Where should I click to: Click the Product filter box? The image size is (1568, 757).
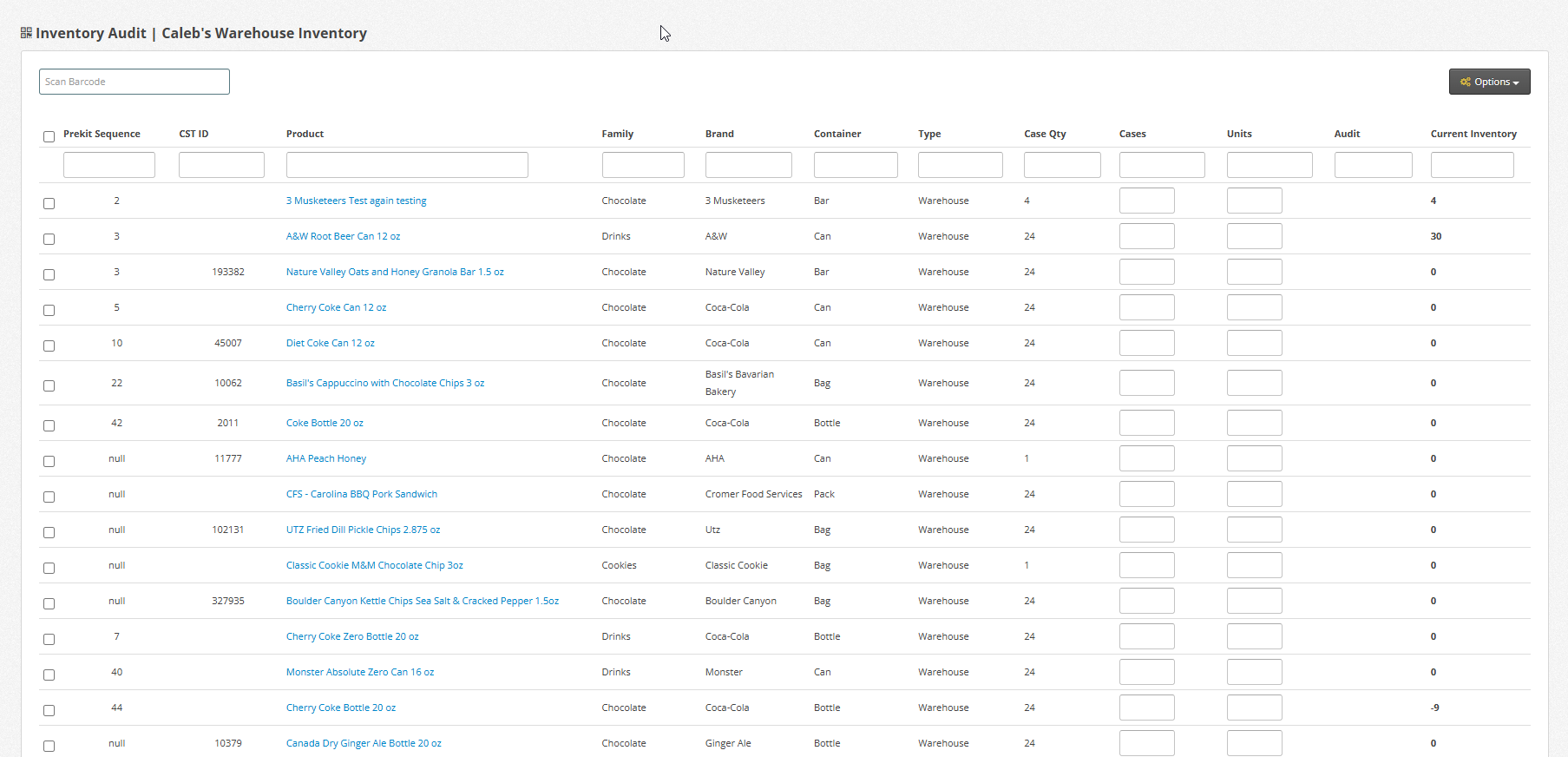[407, 165]
